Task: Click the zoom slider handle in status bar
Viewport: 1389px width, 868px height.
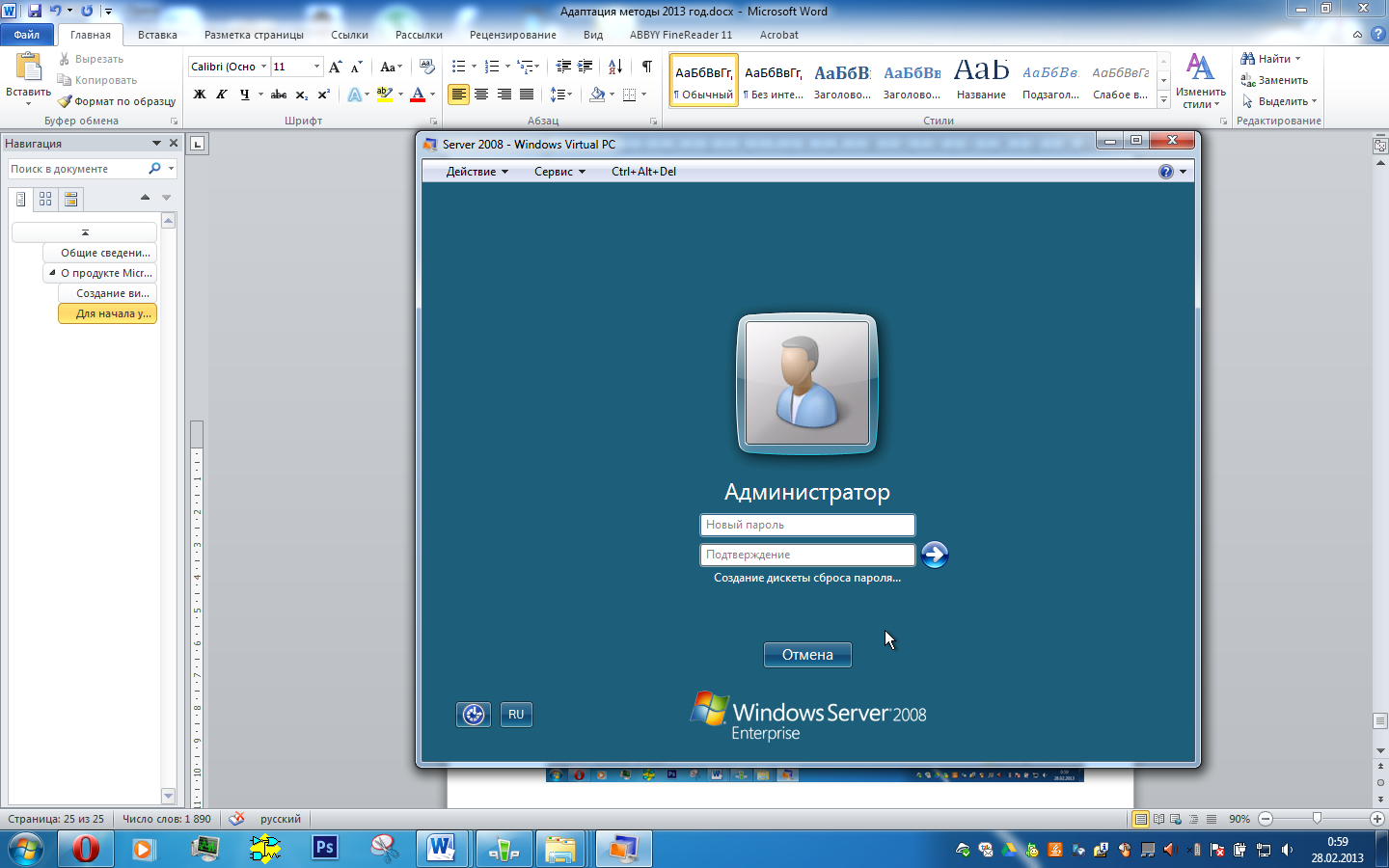Action: point(1318,819)
